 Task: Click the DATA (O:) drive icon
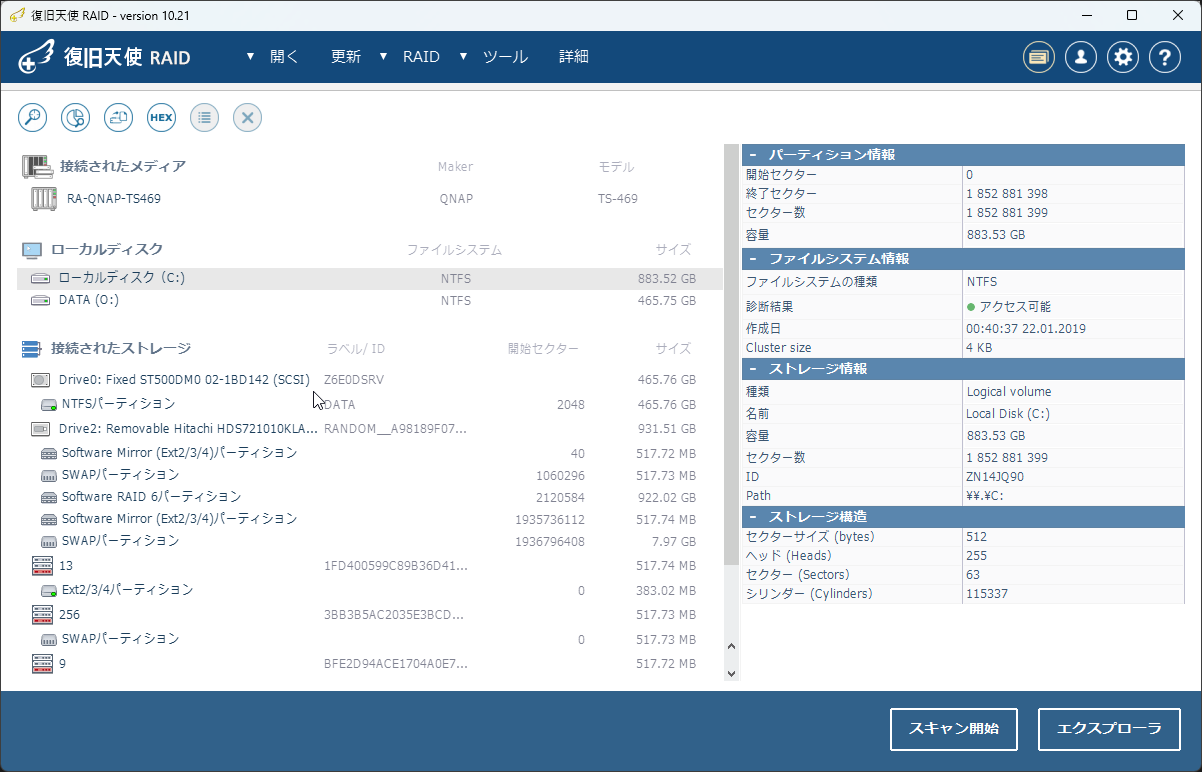40,300
